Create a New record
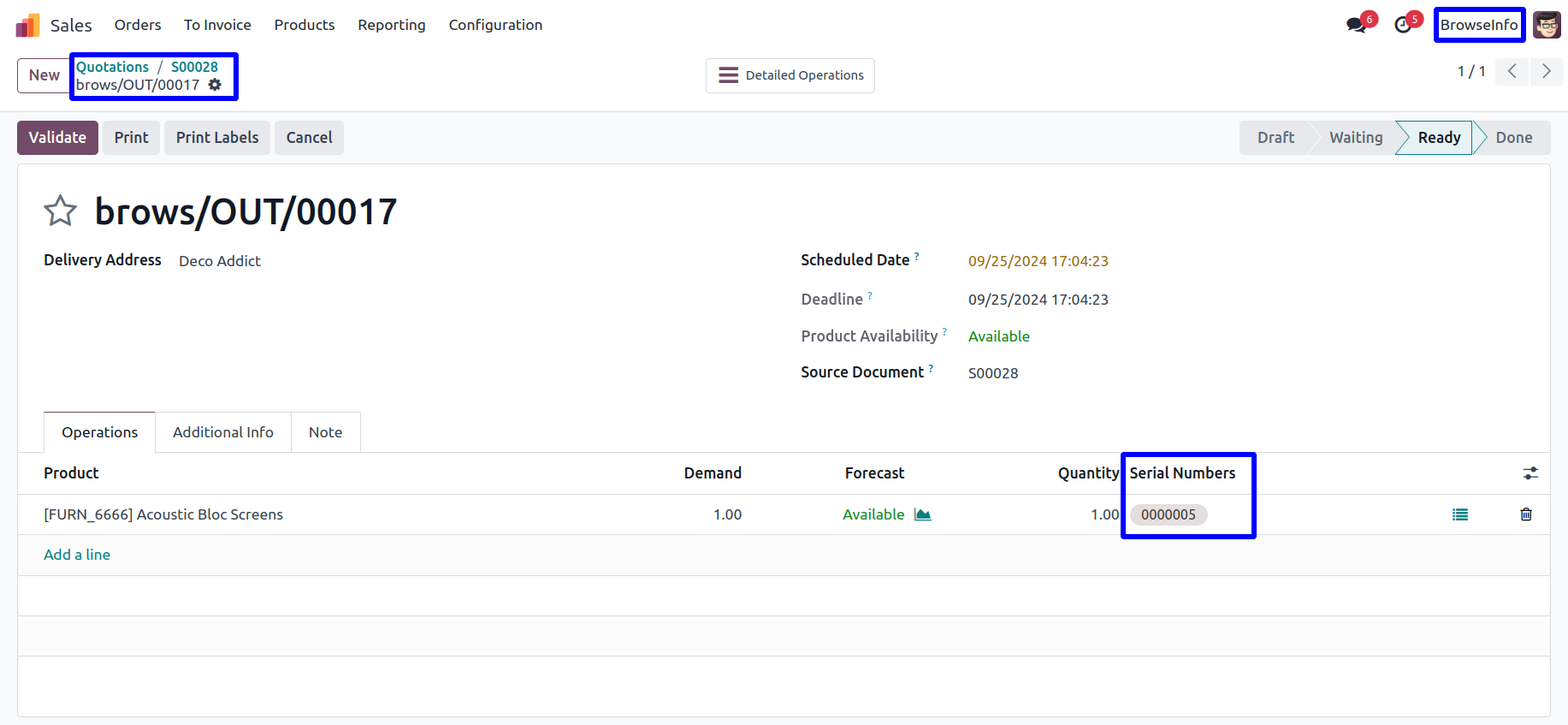The image size is (1568, 725). tap(44, 75)
